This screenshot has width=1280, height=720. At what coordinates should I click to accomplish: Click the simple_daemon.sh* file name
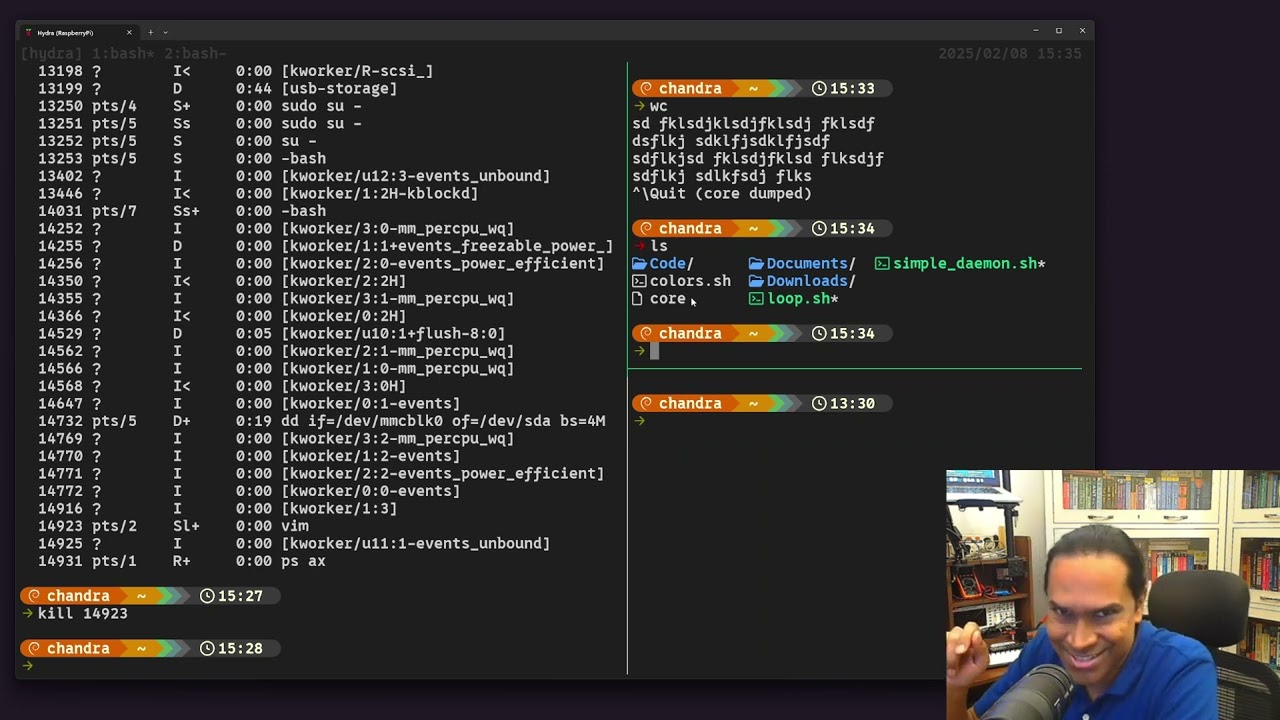point(969,264)
